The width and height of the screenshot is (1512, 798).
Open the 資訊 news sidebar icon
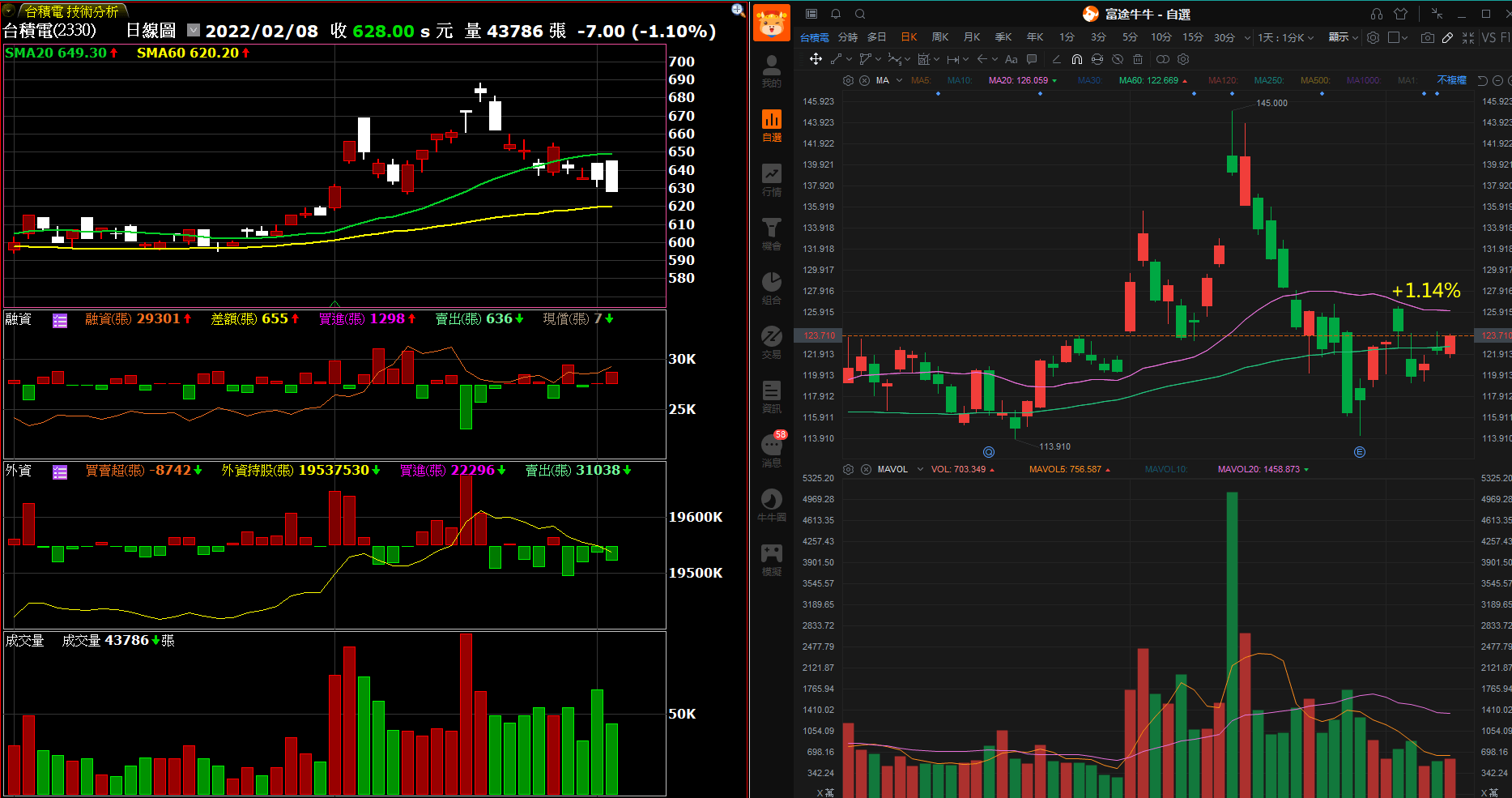[772, 397]
